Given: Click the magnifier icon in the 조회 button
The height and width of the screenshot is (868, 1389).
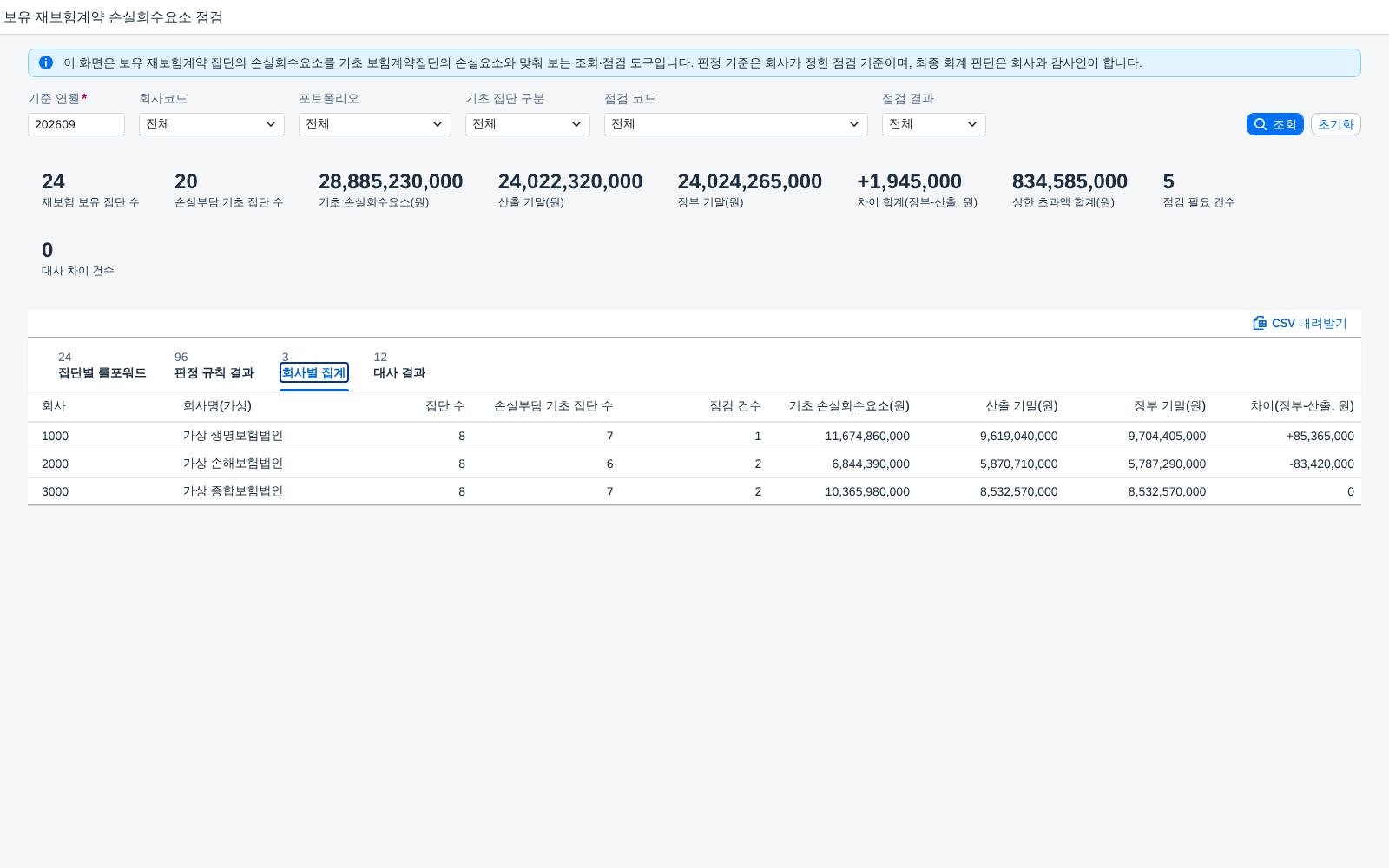Looking at the screenshot, I should [1261, 124].
